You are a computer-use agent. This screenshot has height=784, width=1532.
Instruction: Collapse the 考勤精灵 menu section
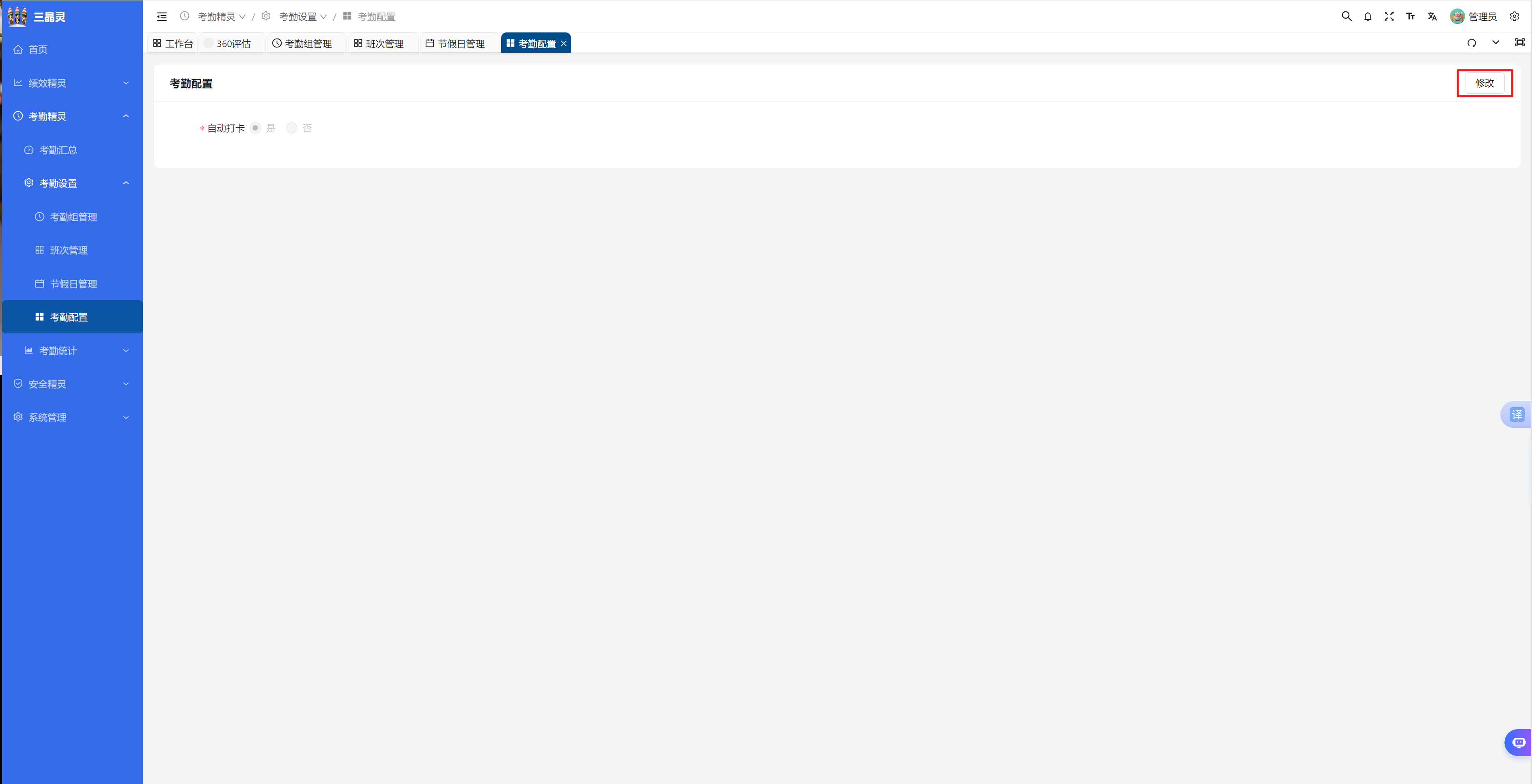[x=71, y=116]
